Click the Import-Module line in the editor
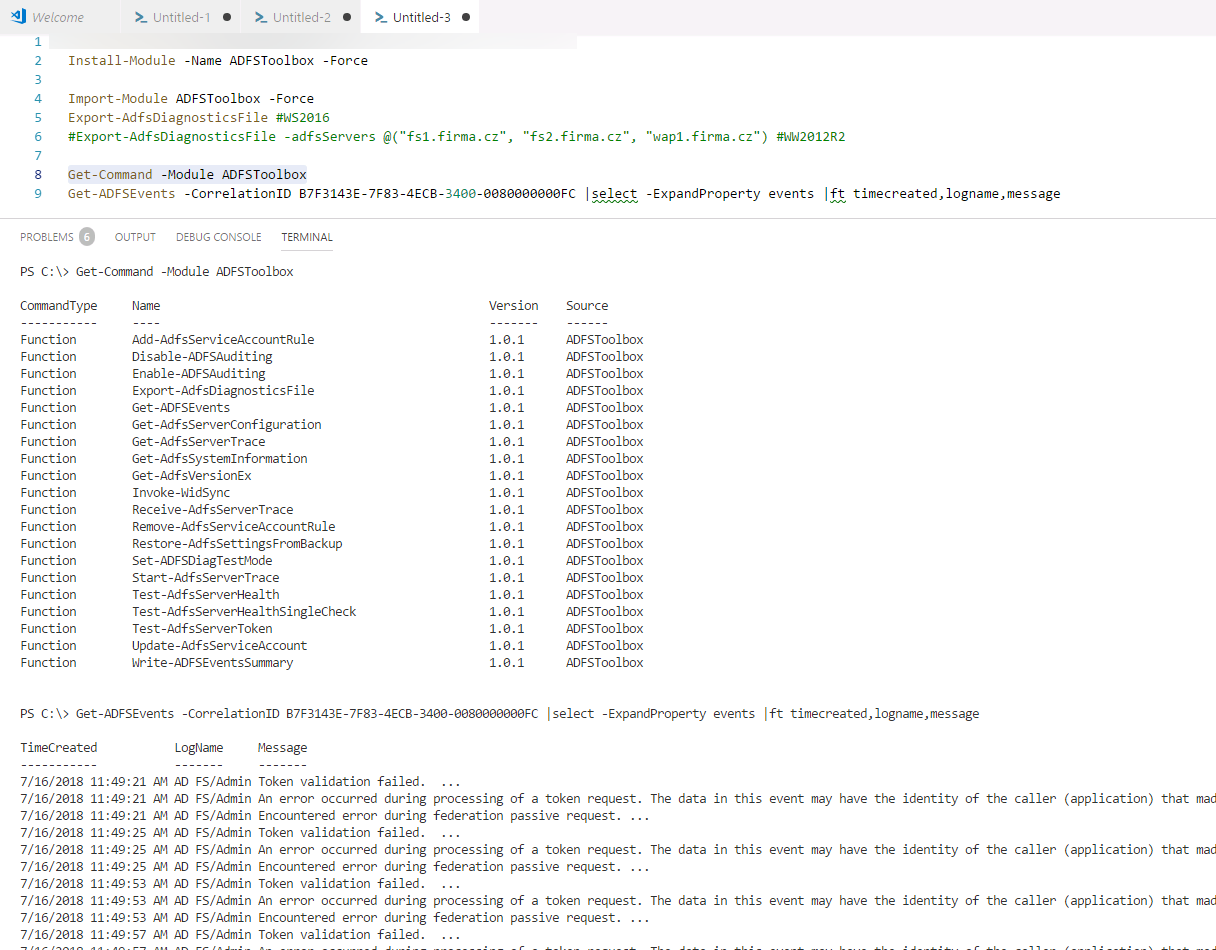This screenshot has width=1216, height=950. pos(191,99)
